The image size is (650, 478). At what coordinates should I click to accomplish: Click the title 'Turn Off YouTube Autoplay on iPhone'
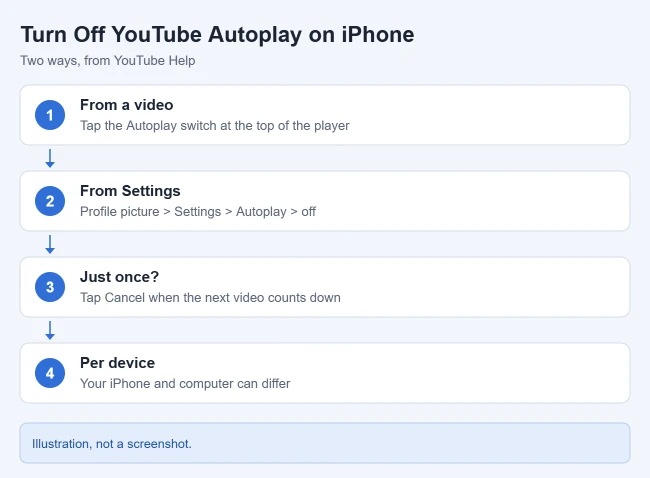tap(217, 34)
